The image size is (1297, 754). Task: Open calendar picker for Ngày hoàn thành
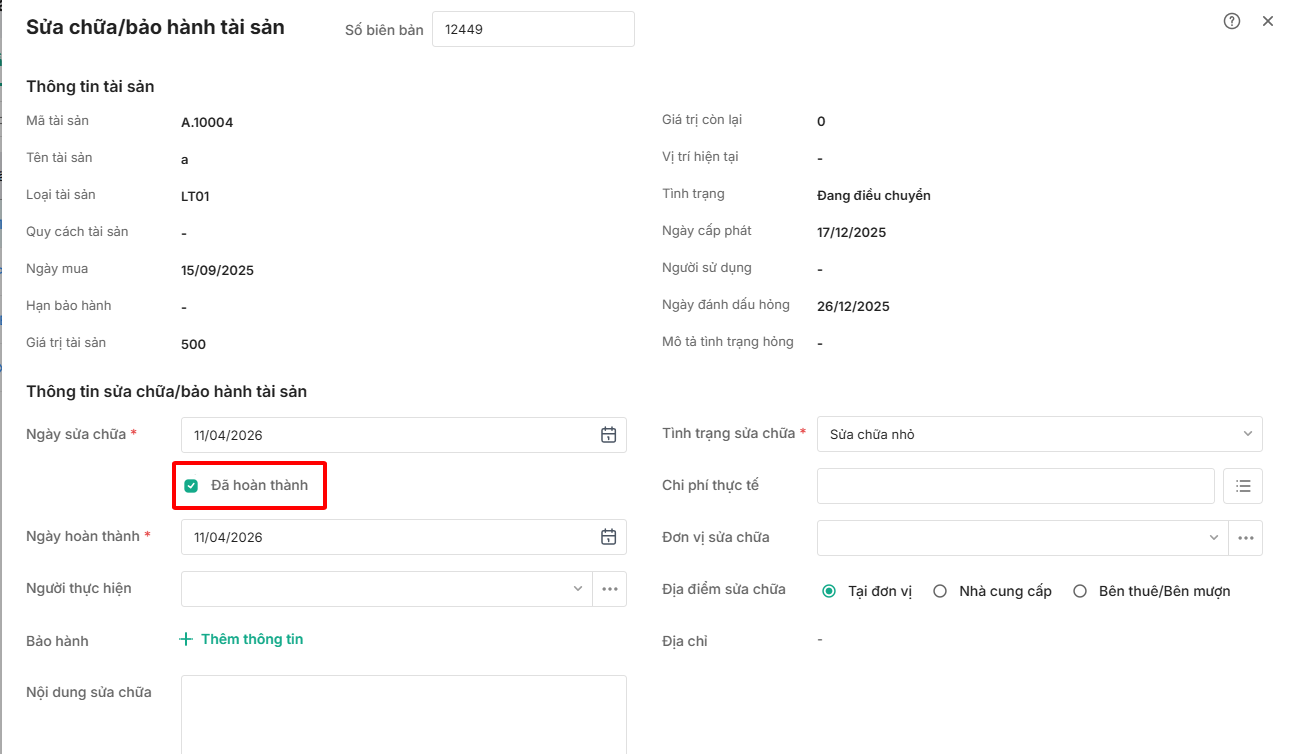point(608,537)
